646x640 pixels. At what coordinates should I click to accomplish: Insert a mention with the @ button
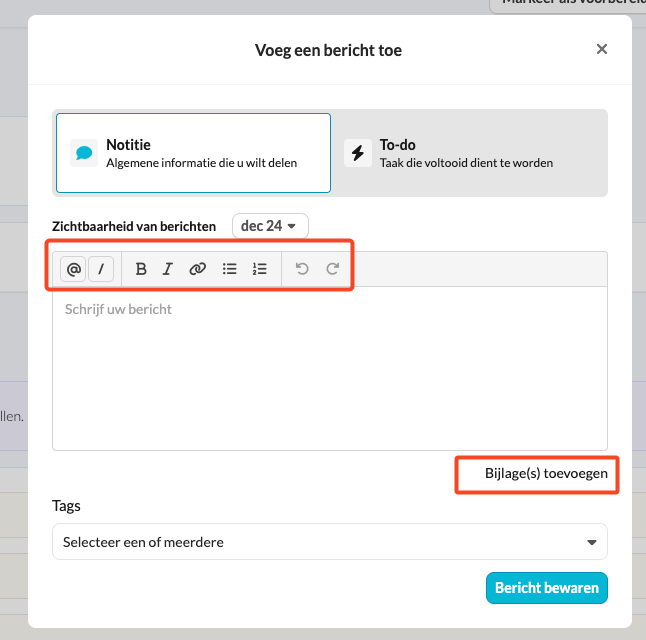73,269
